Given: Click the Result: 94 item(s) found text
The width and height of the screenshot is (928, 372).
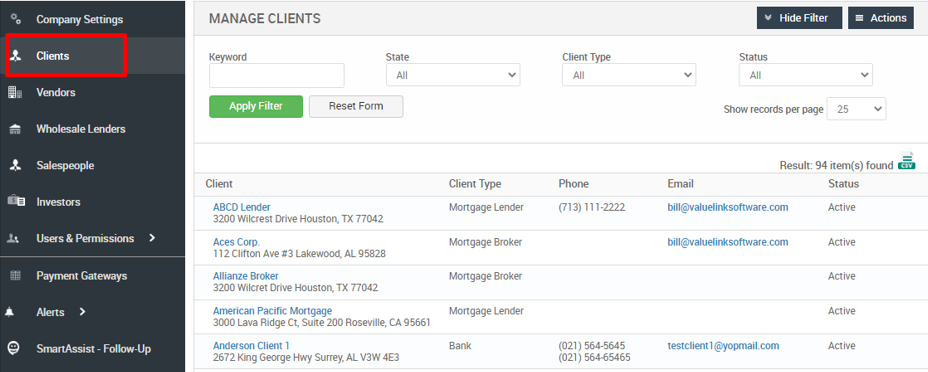Looking at the screenshot, I should (836, 166).
